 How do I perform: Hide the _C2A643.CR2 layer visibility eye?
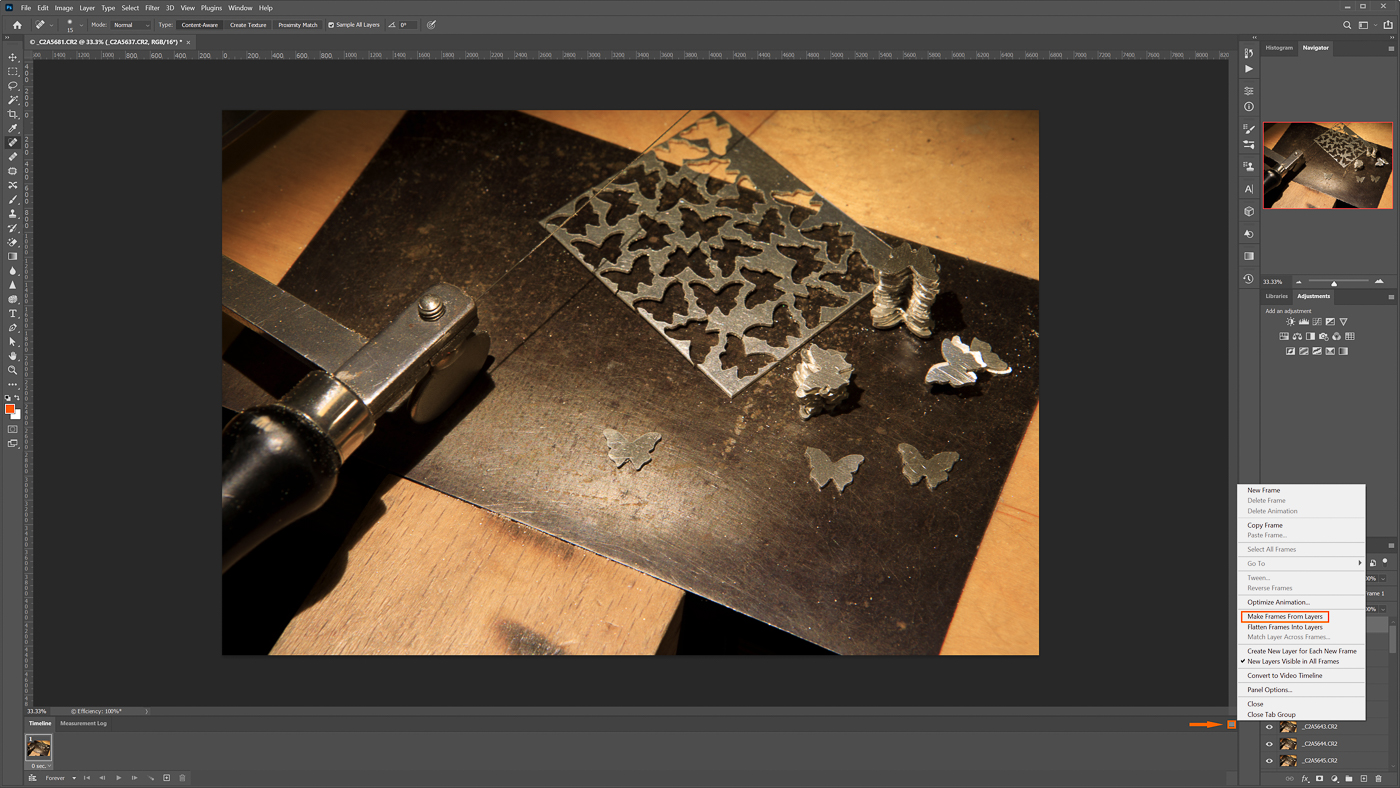coord(1267,726)
